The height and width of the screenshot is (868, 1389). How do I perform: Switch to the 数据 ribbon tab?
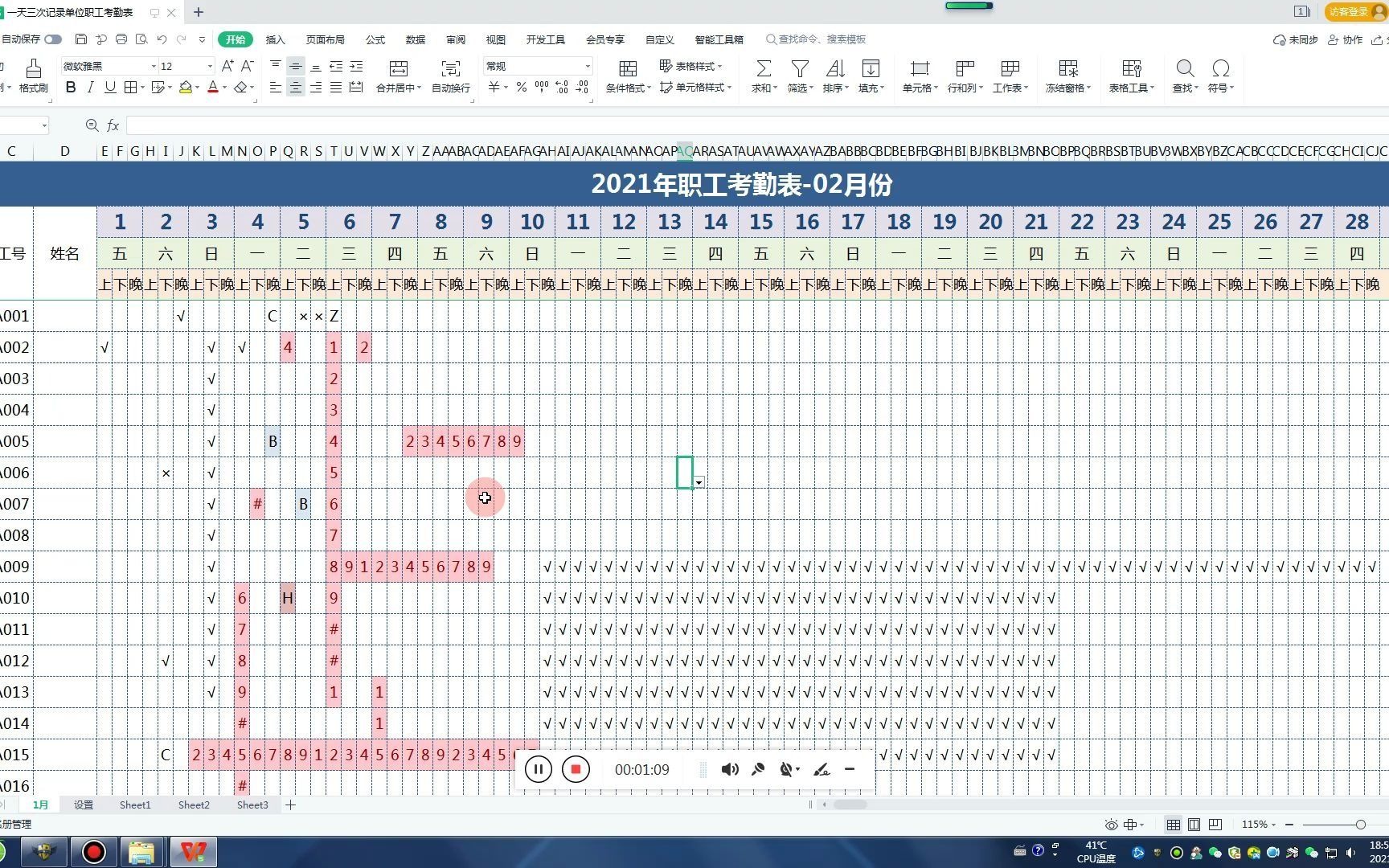tap(415, 39)
